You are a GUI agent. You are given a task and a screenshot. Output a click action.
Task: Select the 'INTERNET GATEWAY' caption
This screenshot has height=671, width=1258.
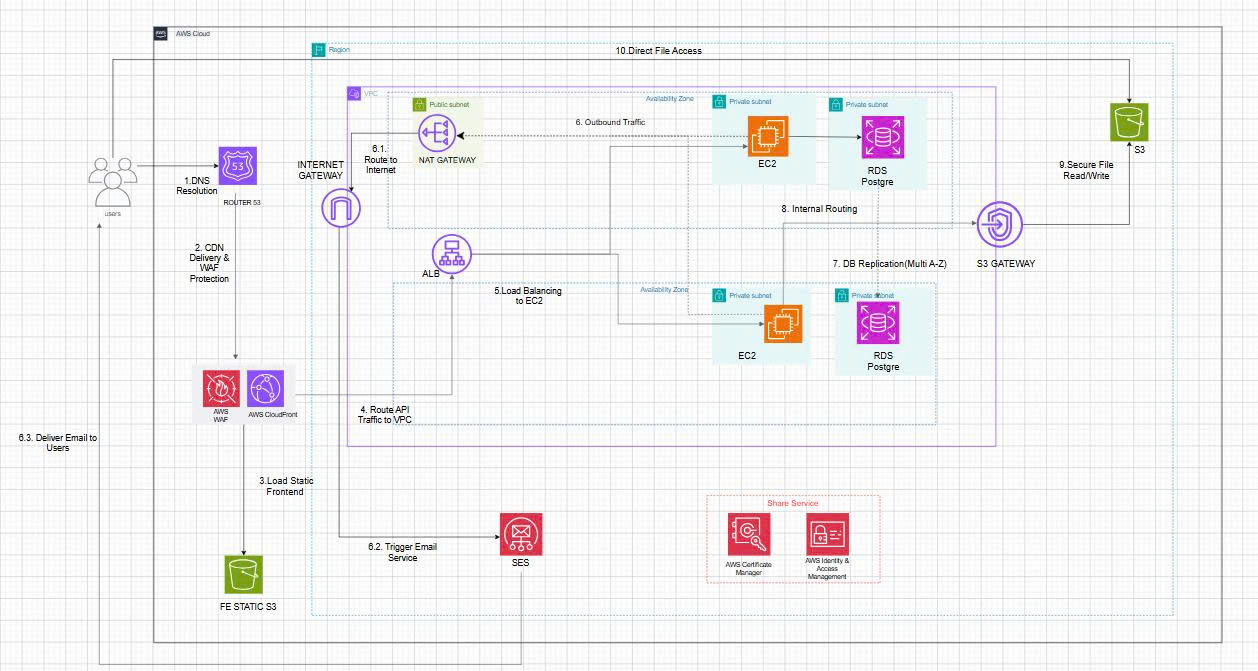pyautogui.click(x=320, y=168)
